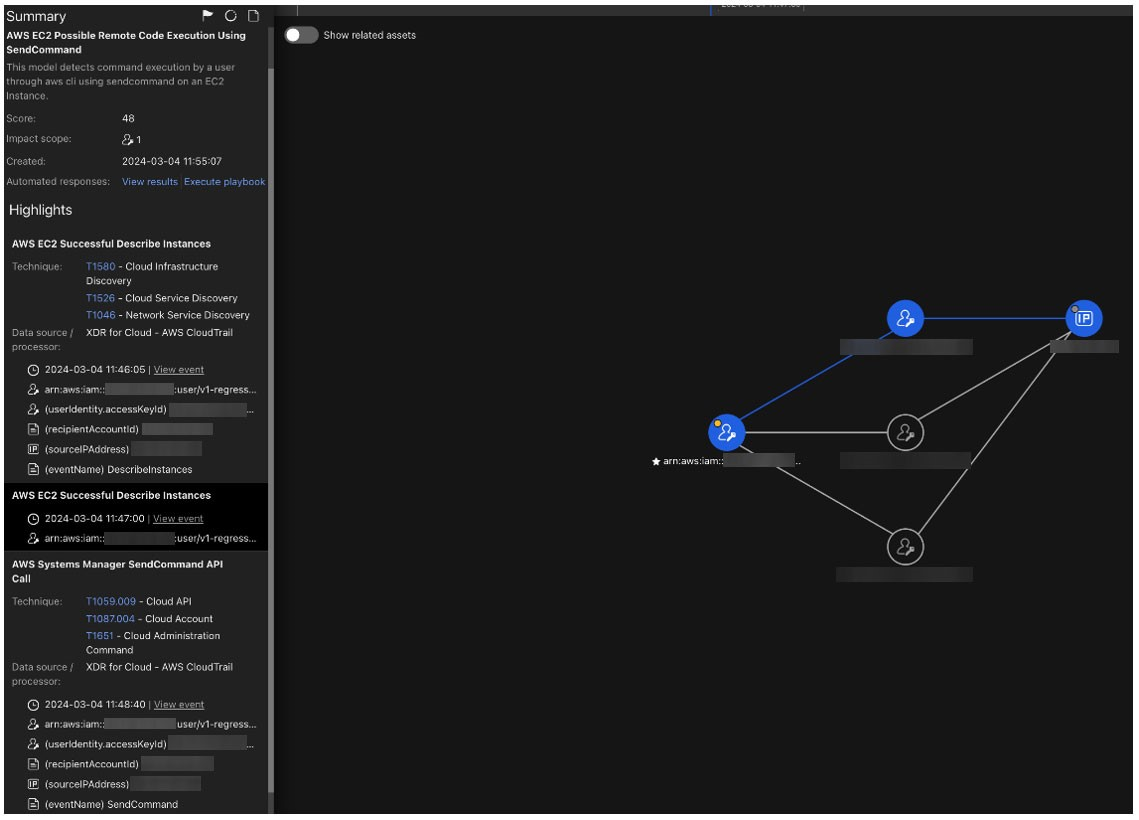Image resolution: width=1139 pixels, height=820 pixels.
Task: Click the flag icon in Summary header
Action: click(x=208, y=16)
